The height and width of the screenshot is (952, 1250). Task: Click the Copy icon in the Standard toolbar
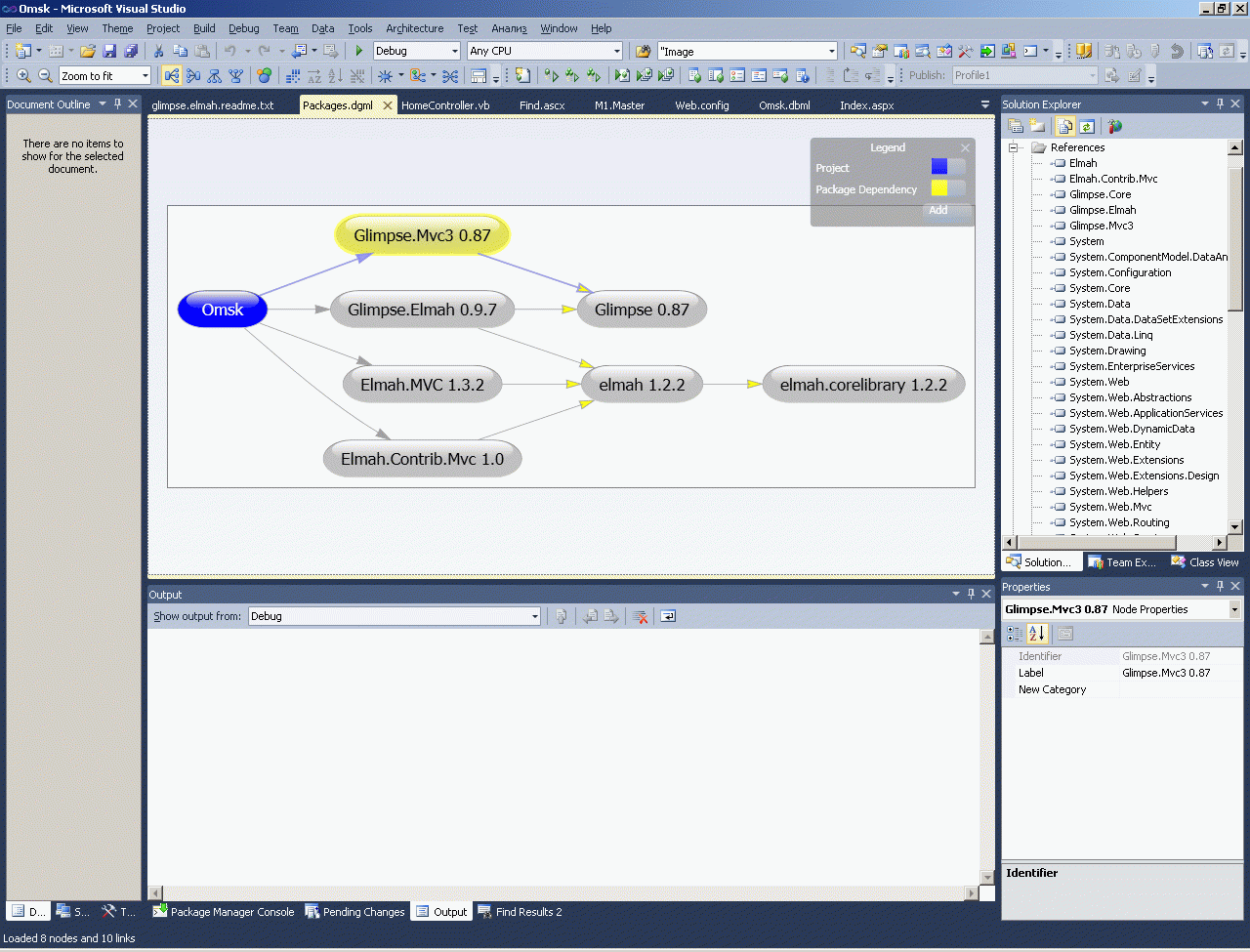(x=180, y=51)
